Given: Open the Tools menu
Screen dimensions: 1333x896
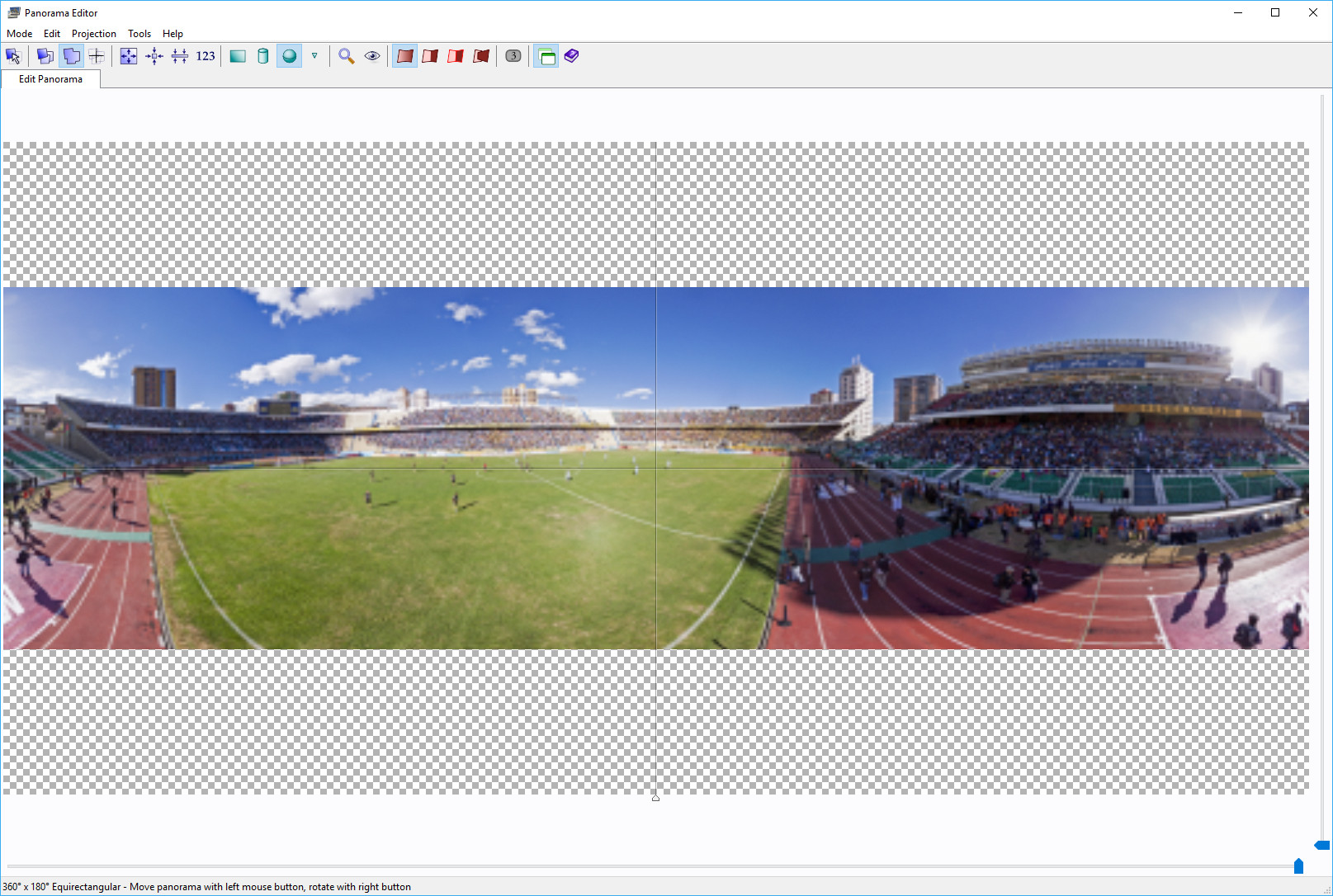Looking at the screenshot, I should (139, 34).
